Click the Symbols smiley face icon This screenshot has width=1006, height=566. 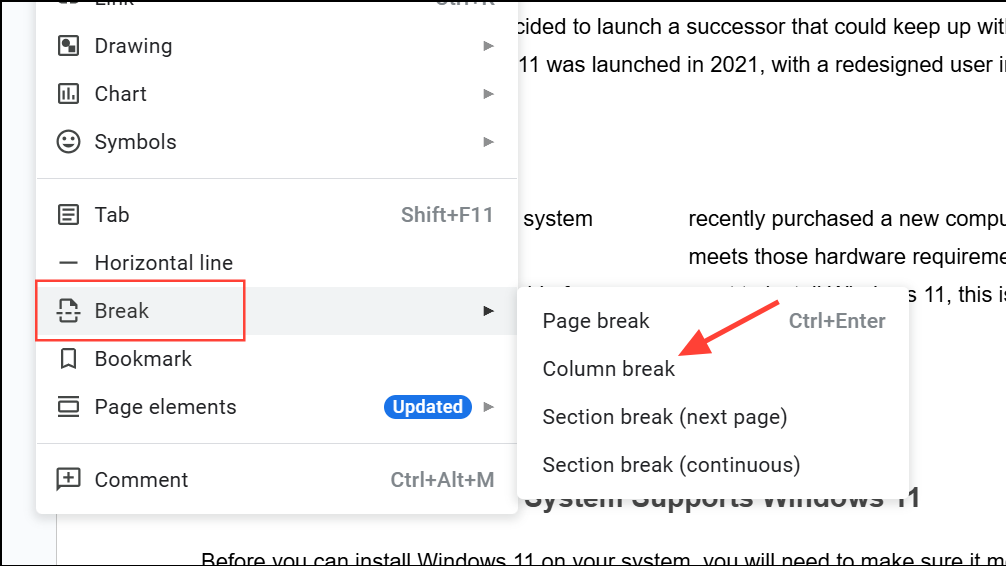[x=68, y=142]
